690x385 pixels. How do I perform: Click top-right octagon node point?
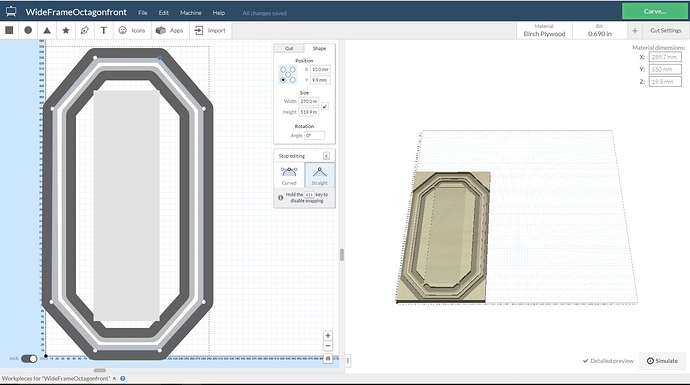click(x=160, y=58)
